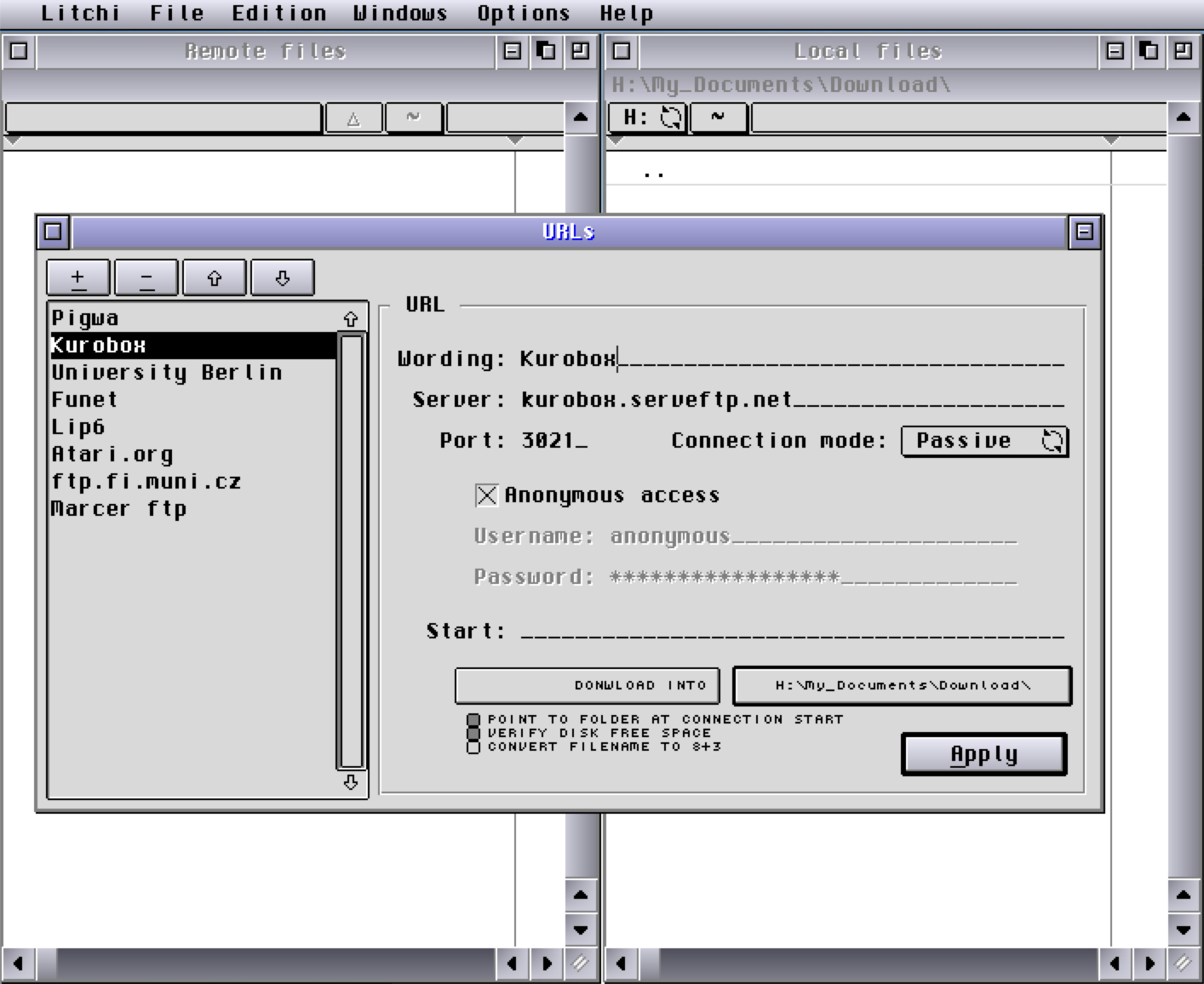Click the Remote files window sizer corner
Image resolution: width=1204 pixels, height=984 pixels.
pyautogui.click(x=581, y=964)
